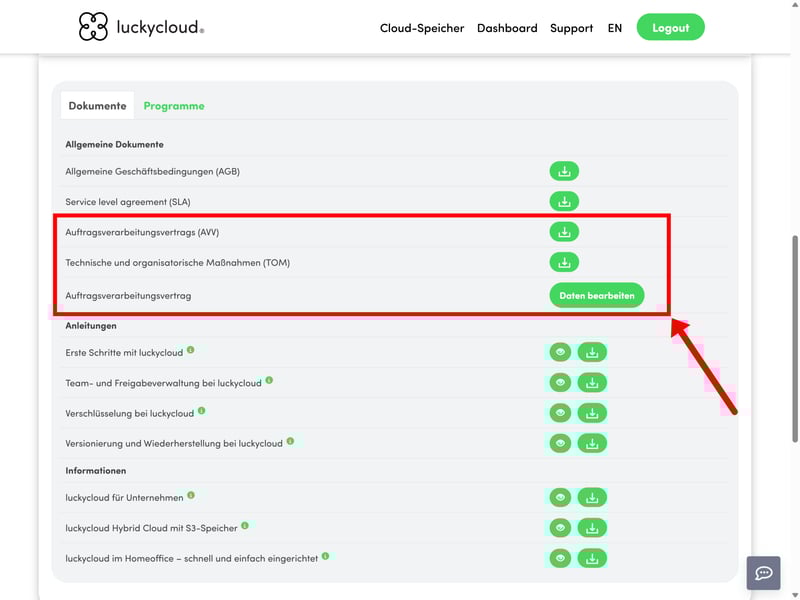
Task: Click 'luckycloud Hybrid Cloud mit S3-Speicher' text
Action: click(x=152, y=528)
